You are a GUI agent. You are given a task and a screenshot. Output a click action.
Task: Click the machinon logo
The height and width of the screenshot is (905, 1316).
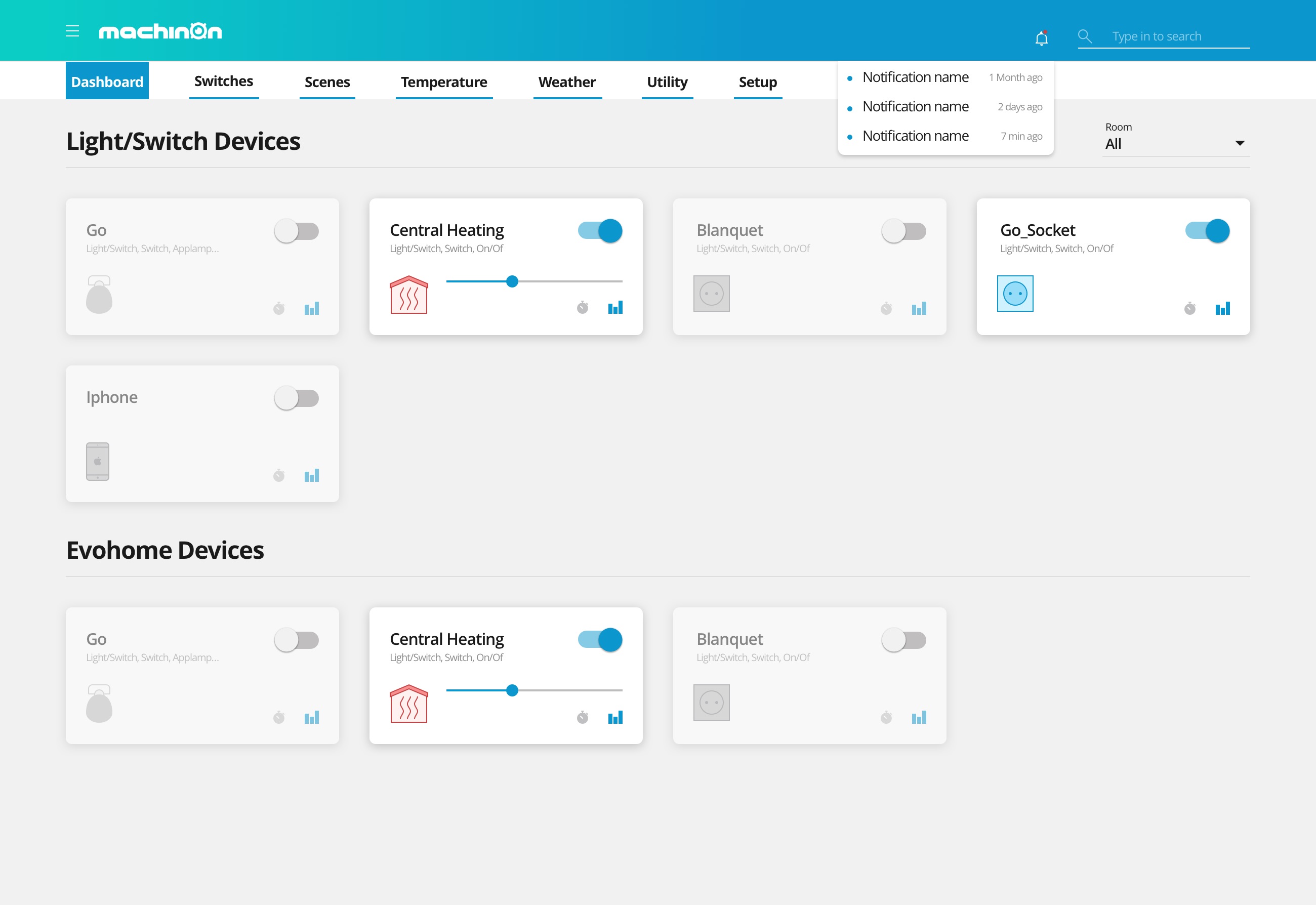pyautogui.click(x=160, y=31)
